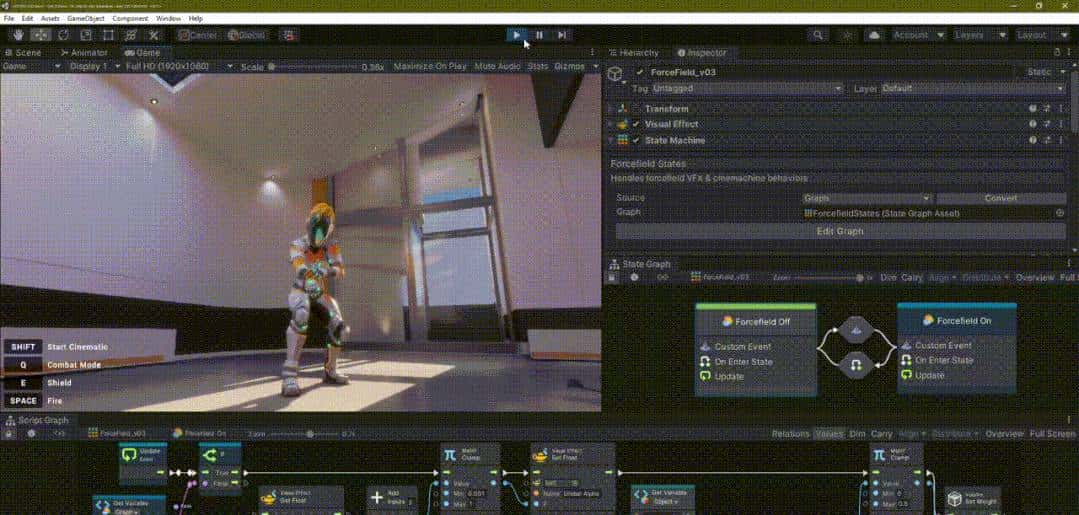Expand the Transform component foldout

click(611, 109)
